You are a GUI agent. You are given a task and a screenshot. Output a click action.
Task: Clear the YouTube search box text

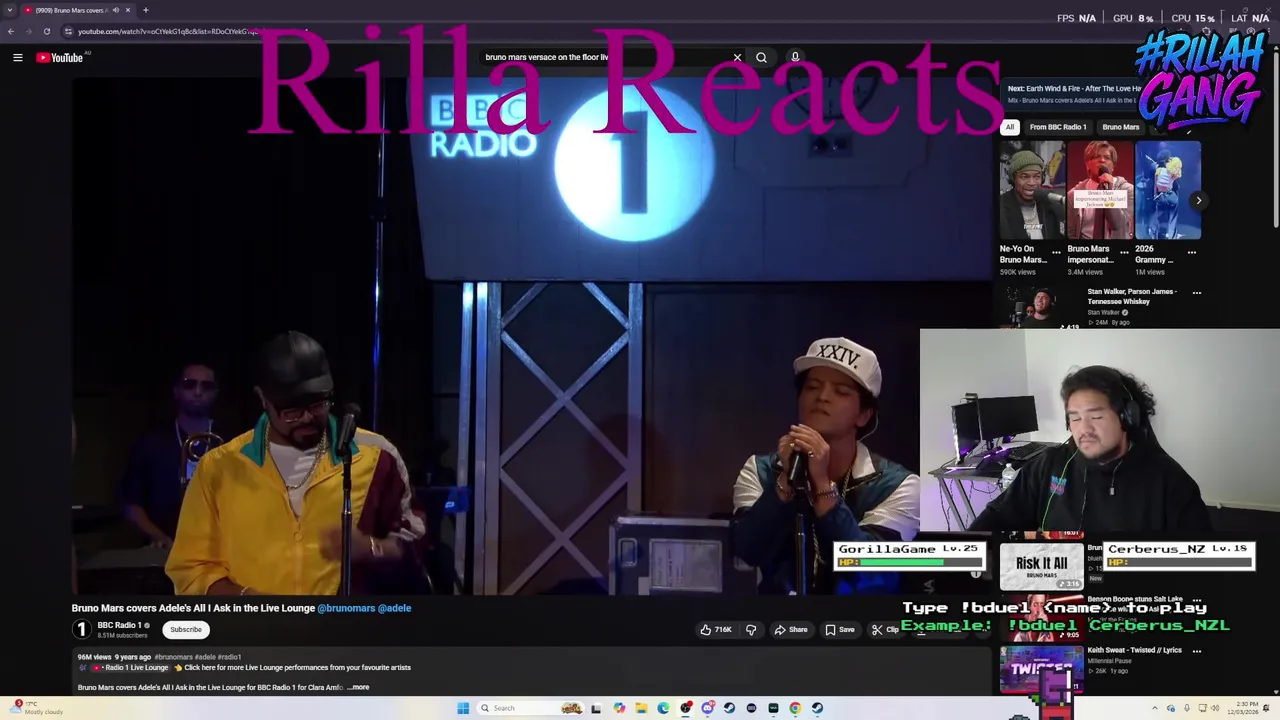738,57
